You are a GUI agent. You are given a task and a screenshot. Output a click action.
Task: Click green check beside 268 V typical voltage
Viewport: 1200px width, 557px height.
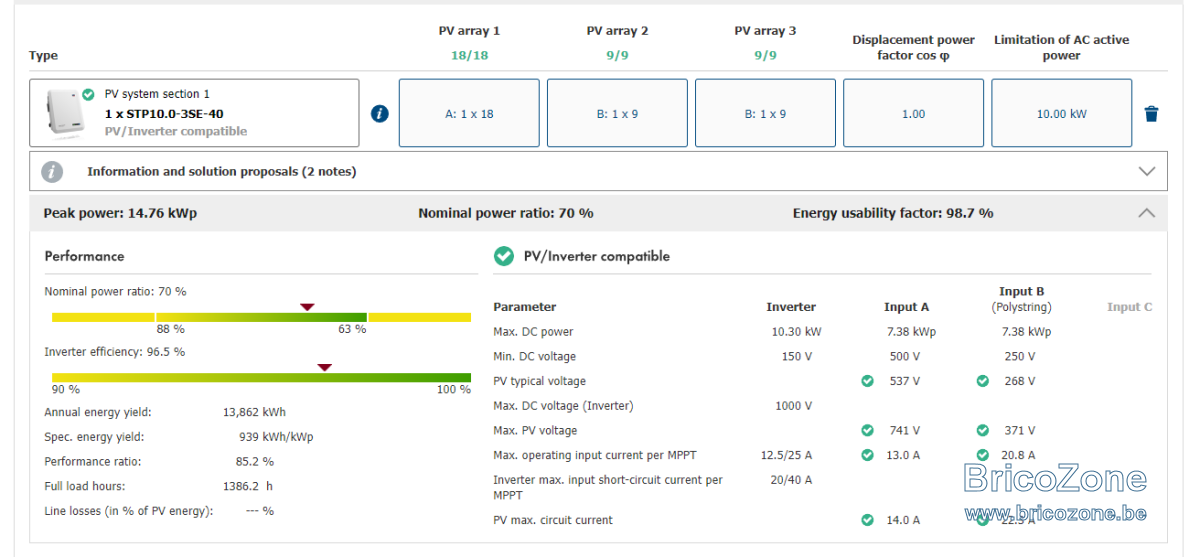[x=982, y=381]
